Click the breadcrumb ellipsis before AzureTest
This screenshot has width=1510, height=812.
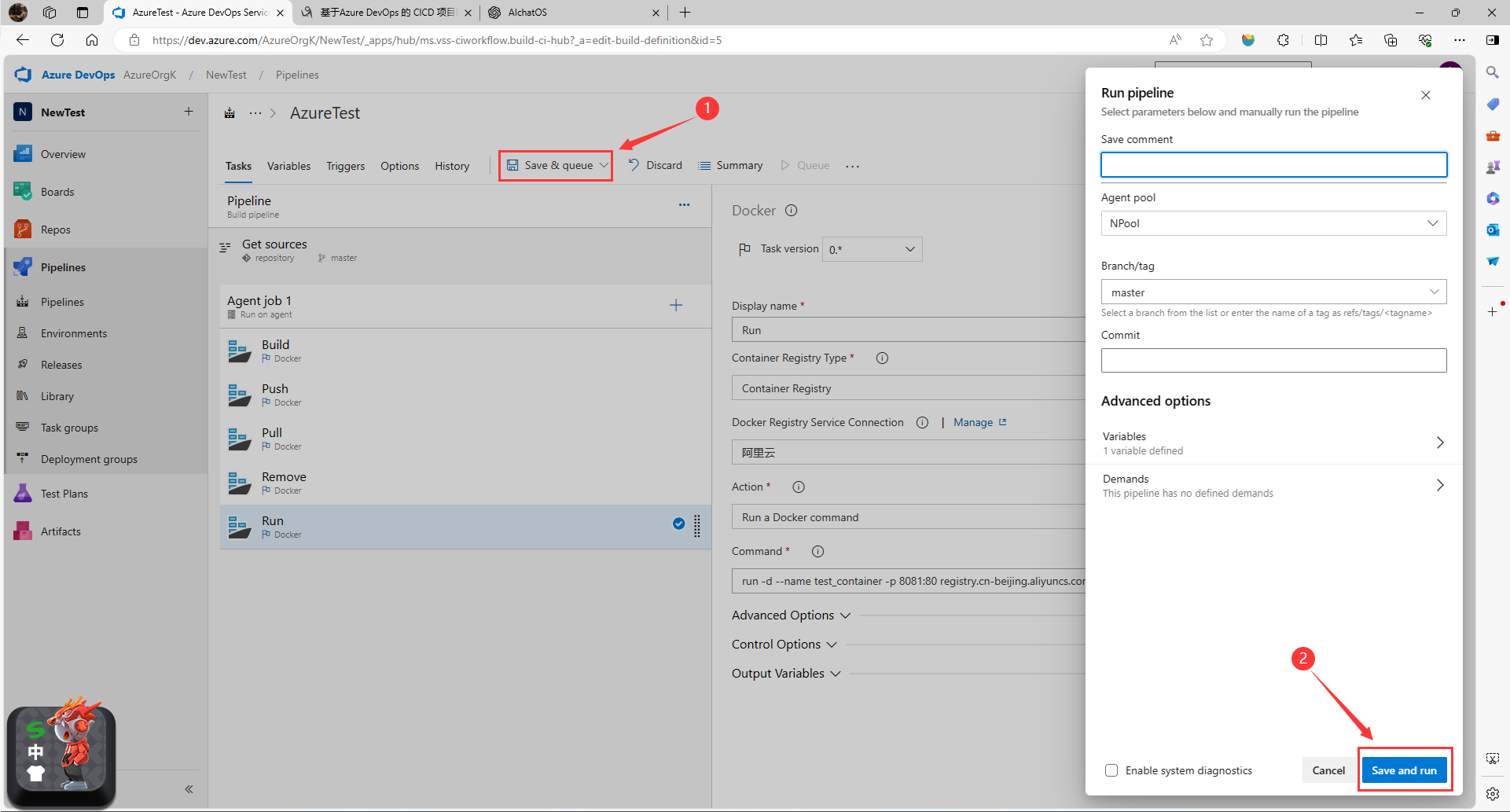coord(255,113)
